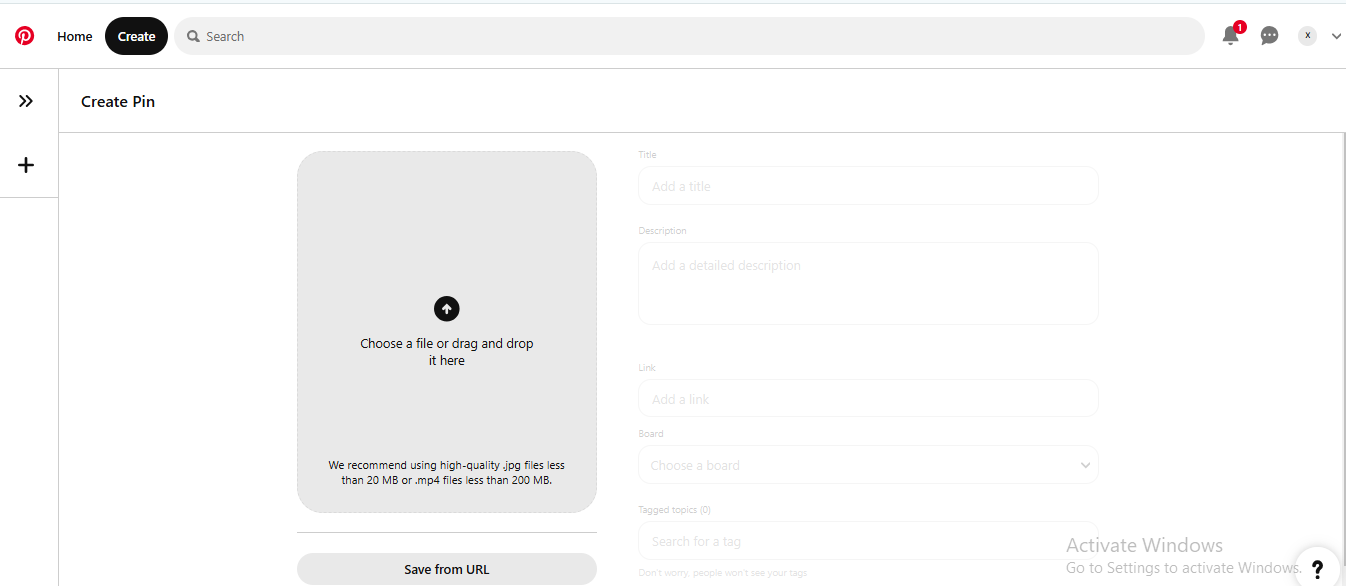The height and width of the screenshot is (586, 1346).
Task: Click the Pinterest logo icon
Action: [x=24, y=36]
